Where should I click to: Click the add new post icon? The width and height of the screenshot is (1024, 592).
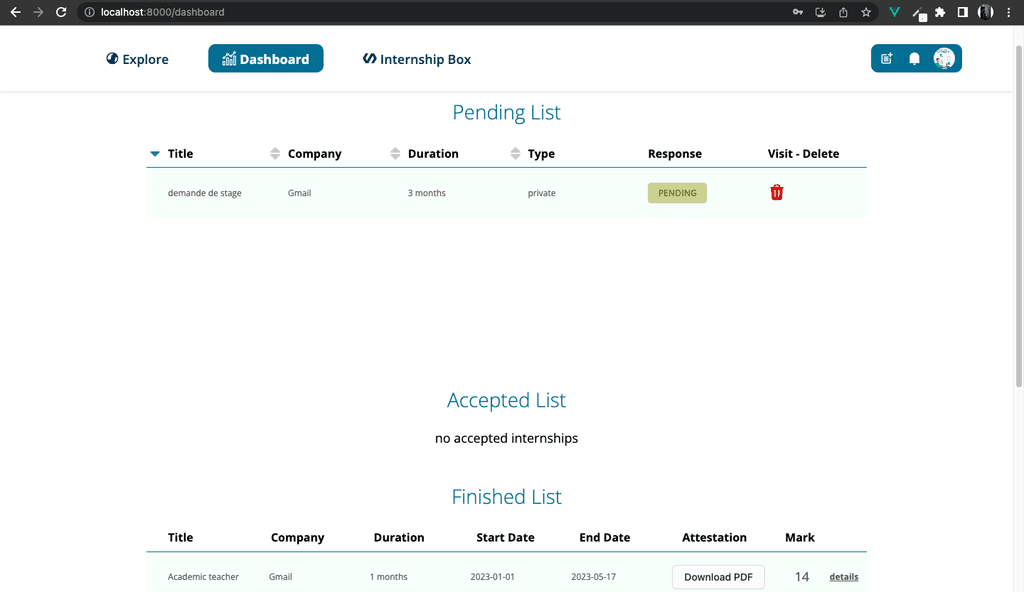pyautogui.click(x=886, y=59)
